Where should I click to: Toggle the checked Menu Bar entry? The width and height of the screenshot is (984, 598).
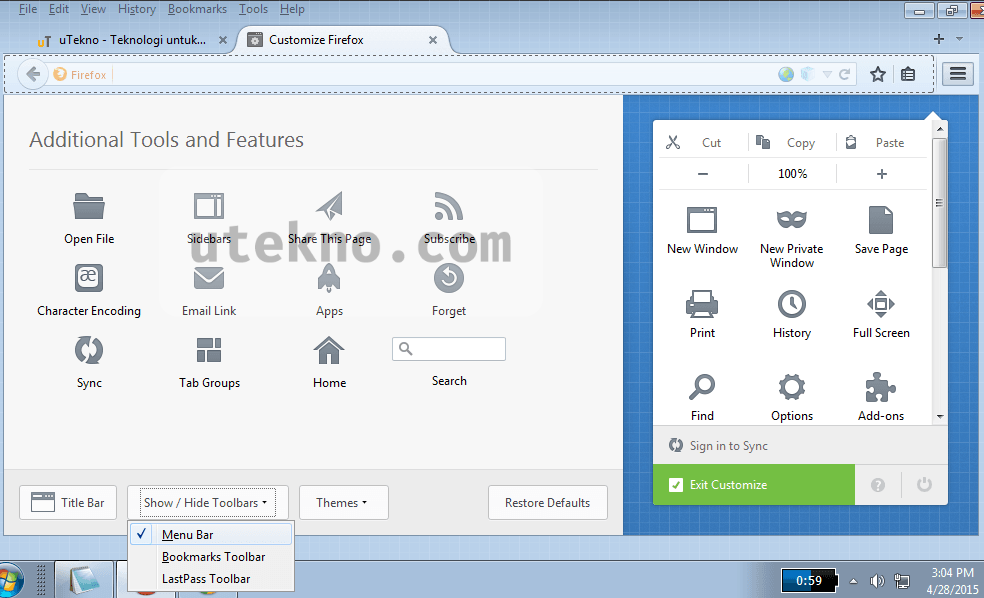pyautogui.click(x=211, y=534)
